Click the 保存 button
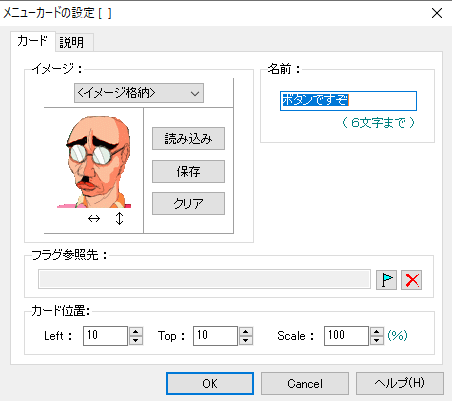This screenshot has height=401, width=452. click(188, 171)
